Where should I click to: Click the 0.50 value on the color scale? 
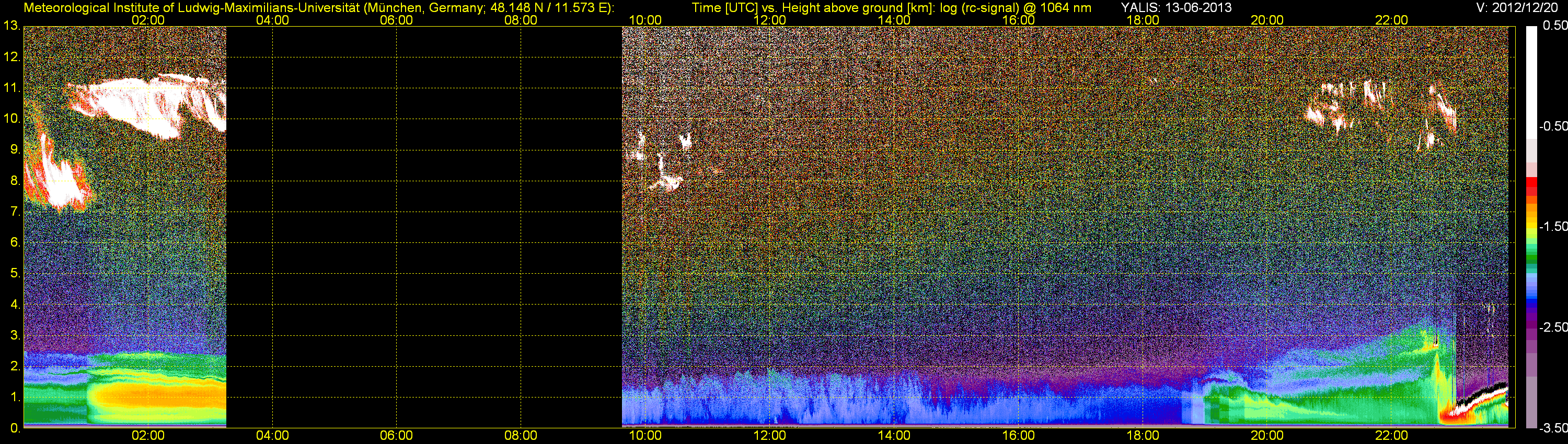(x=1555, y=26)
